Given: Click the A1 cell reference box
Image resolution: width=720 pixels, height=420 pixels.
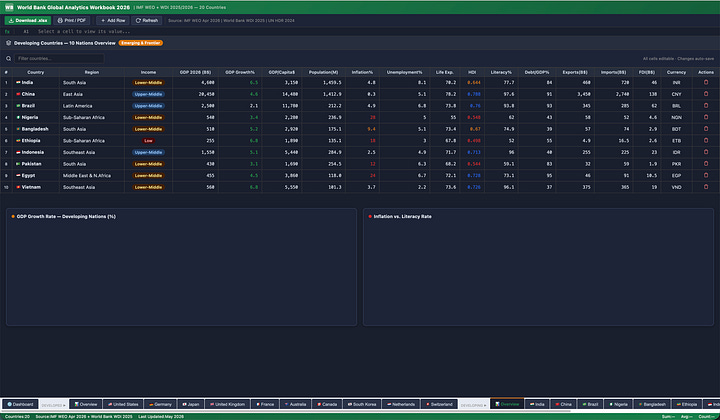Looking at the screenshot, I should 26,32.
